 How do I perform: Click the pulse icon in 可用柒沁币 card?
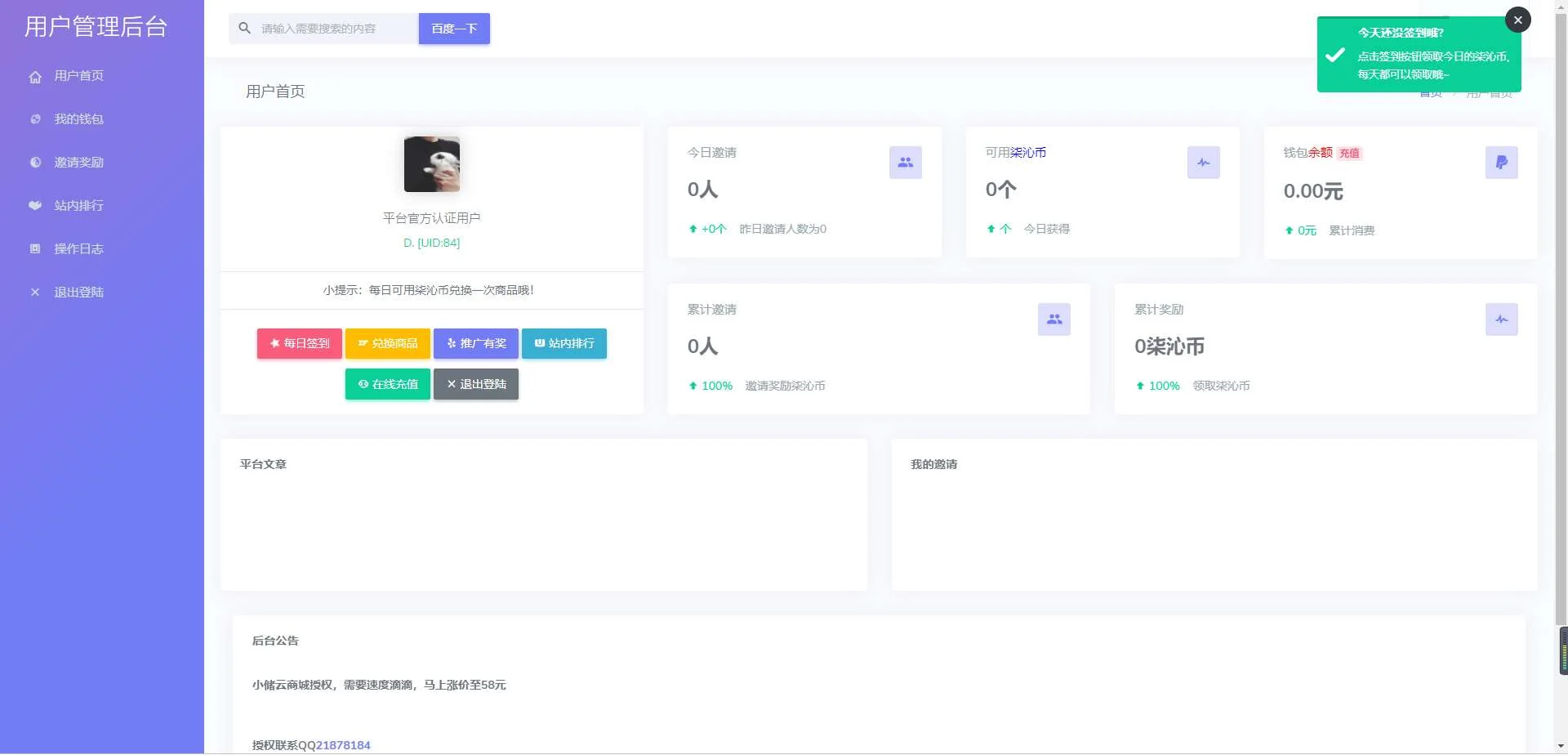[x=1203, y=163]
